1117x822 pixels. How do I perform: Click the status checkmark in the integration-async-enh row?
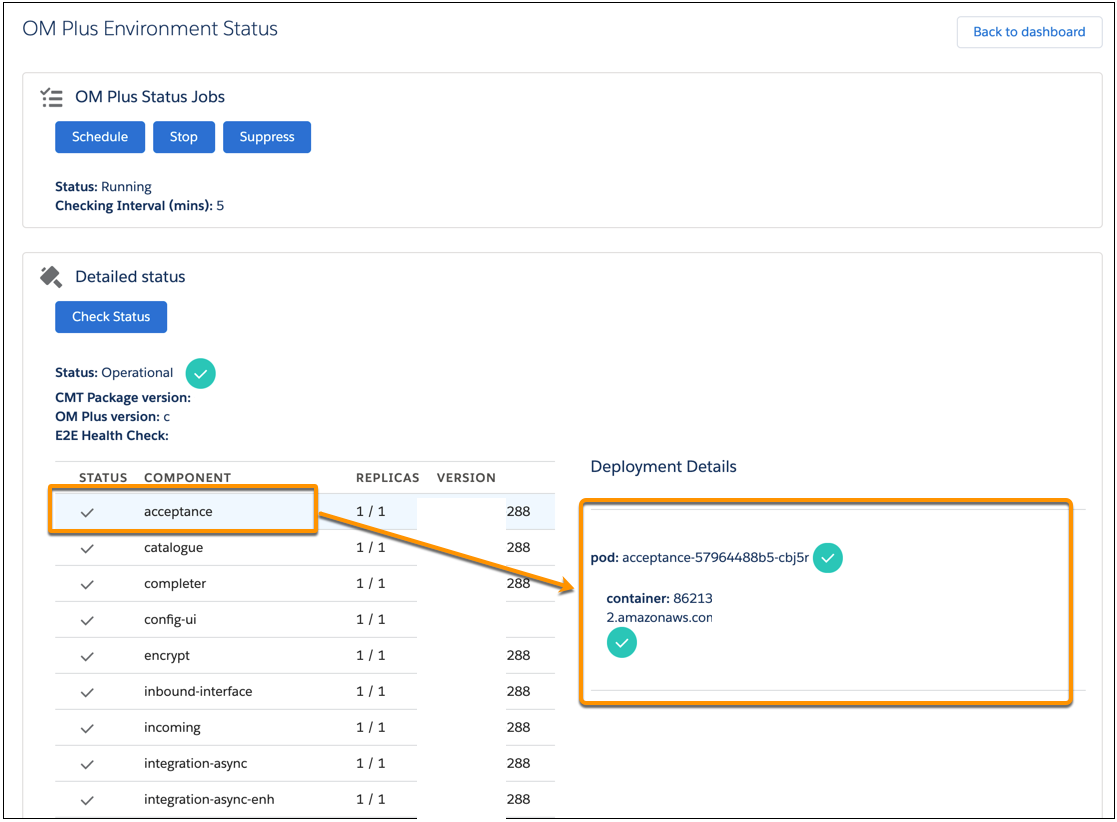87,800
